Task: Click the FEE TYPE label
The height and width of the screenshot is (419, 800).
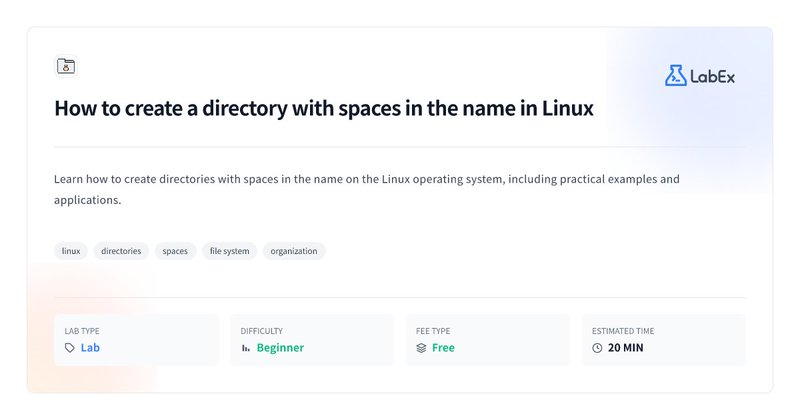Action: 433,331
